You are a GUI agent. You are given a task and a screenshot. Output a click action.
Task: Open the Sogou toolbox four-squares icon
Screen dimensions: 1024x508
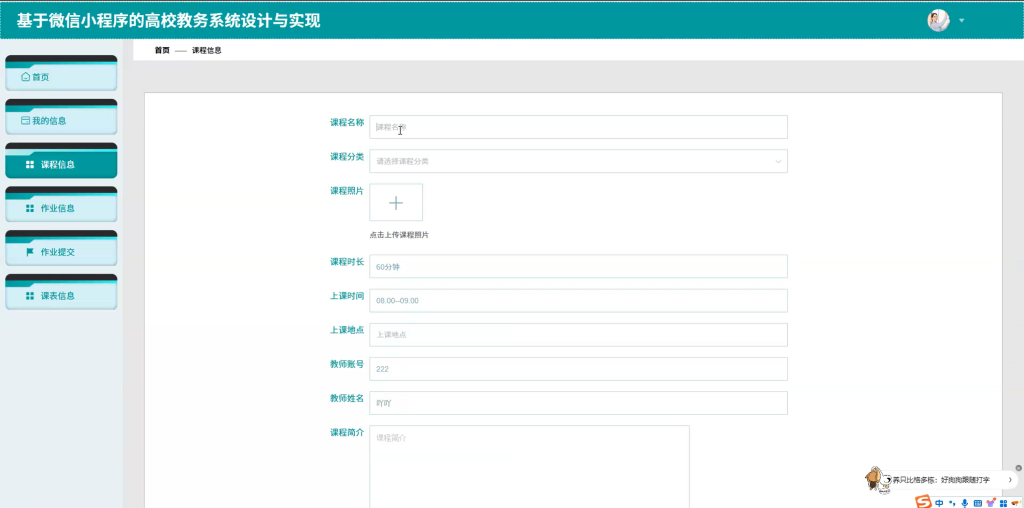click(1003, 503)
